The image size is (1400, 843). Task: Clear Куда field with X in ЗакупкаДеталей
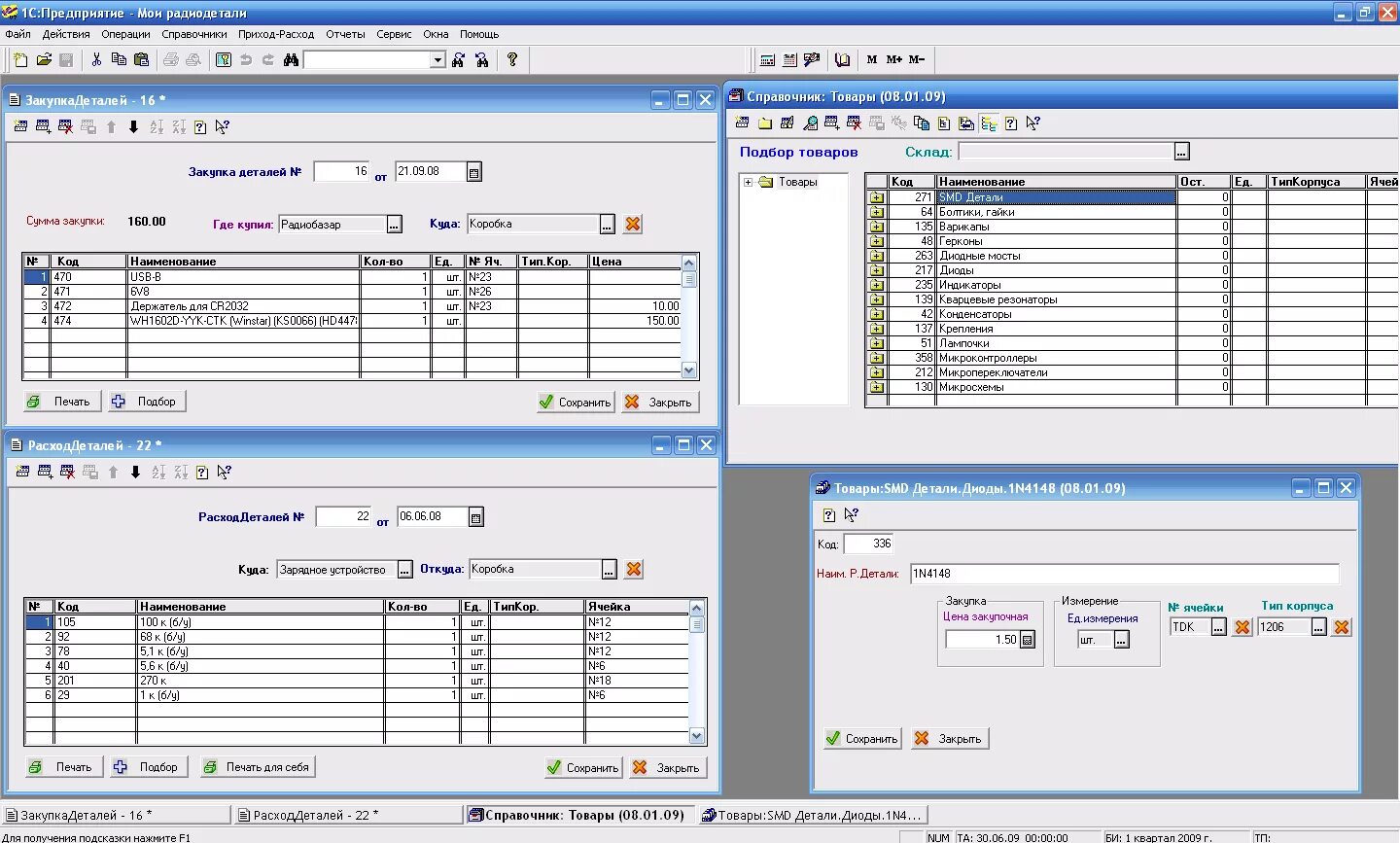click(633, 224)
